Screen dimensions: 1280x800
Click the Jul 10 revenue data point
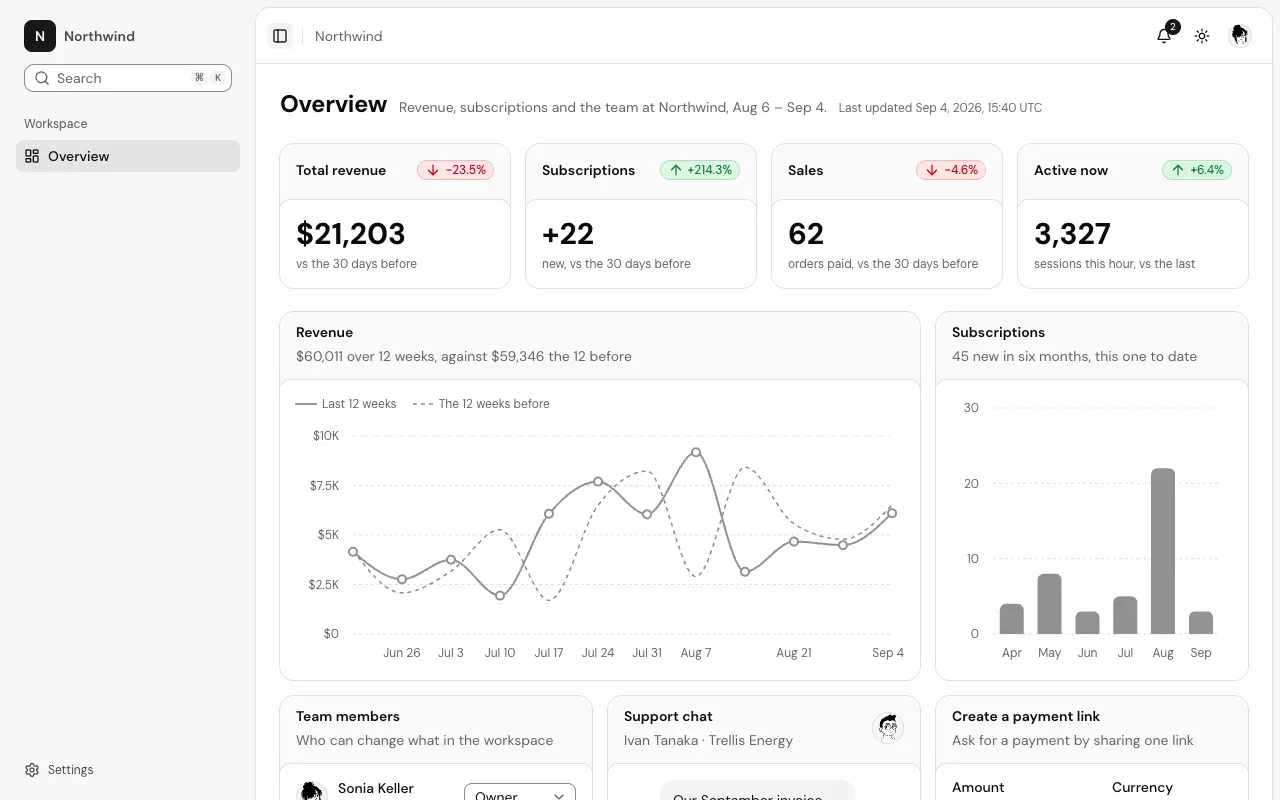[x=500, y=596]
